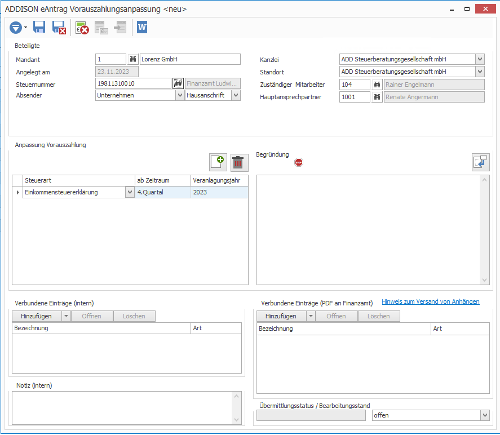Open link Hinweis zum Versand von Anhängen
The image size is (500, 435).
point(430,302)
